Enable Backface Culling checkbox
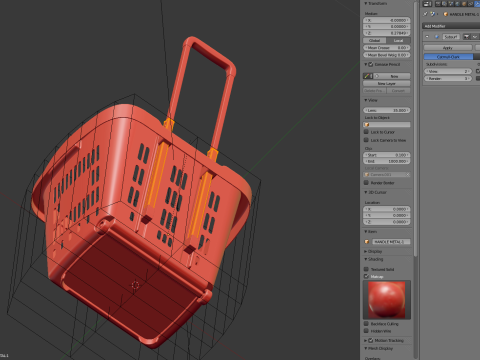 coord(366,324)
